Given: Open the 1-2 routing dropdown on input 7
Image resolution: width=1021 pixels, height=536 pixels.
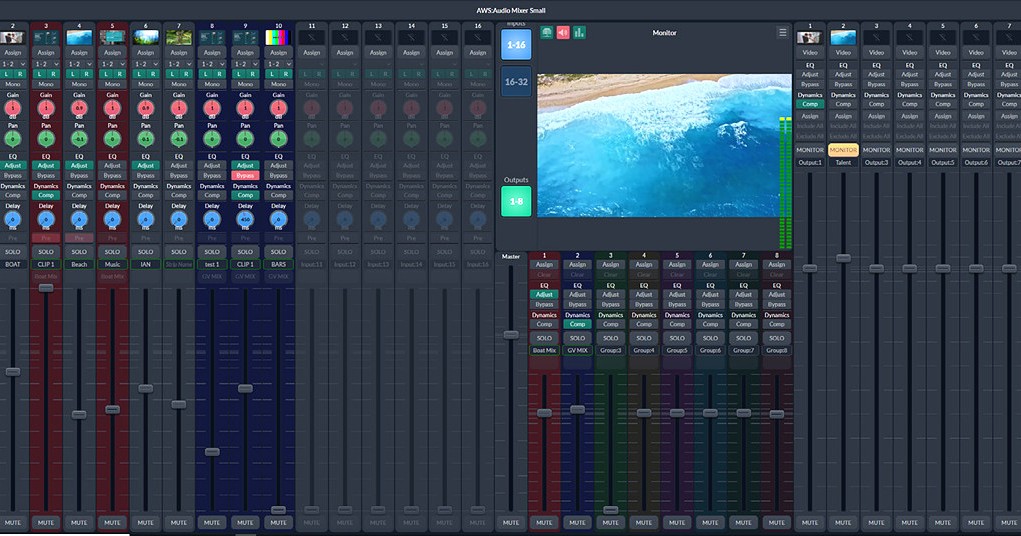Looking at the screenshot, I should point(178,64).
